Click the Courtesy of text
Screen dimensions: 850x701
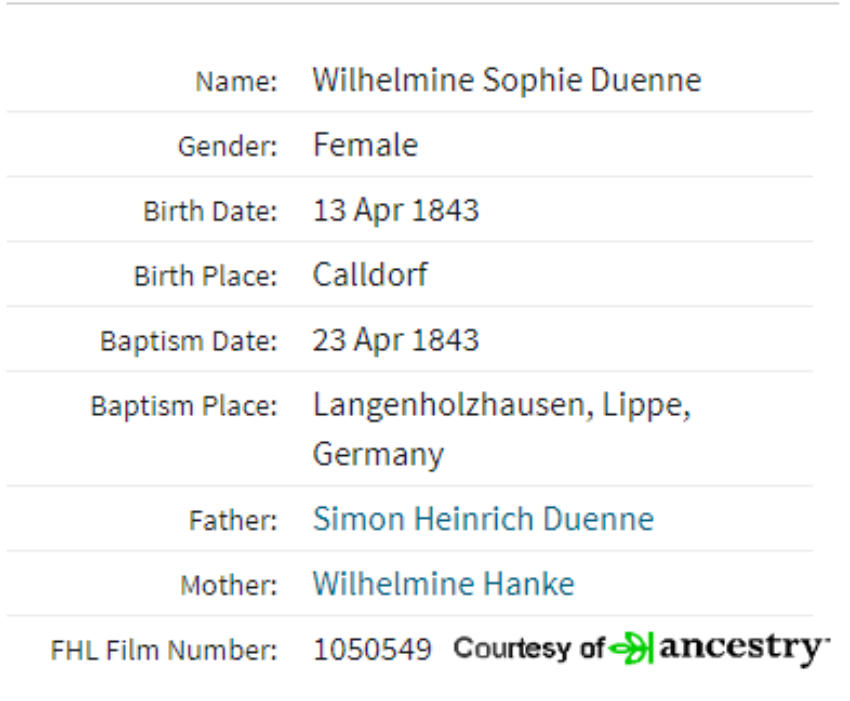[x=529, y=648]
